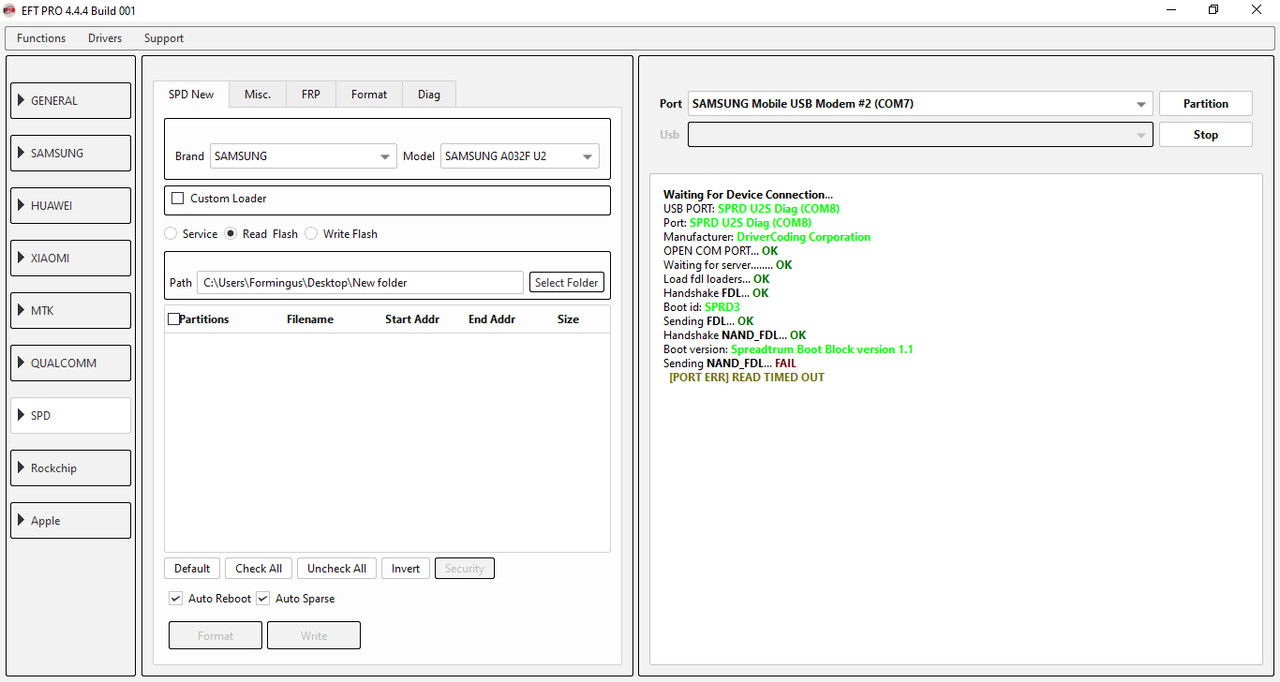Screen dimensions: 1280x682
Task: Select the SPD sidebar section
Action: [71, 416]
